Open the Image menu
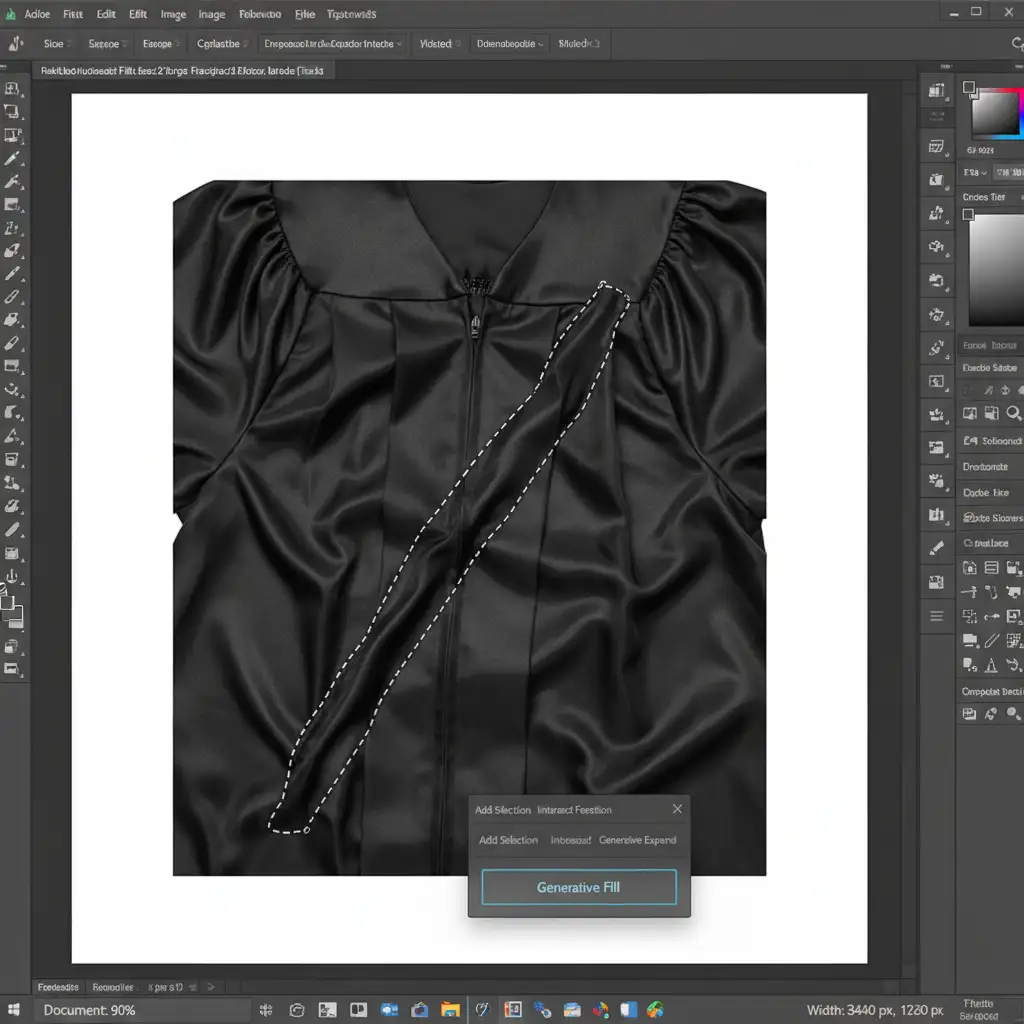The height and width of the screenshot is (1024, 1024). [173, 15]
